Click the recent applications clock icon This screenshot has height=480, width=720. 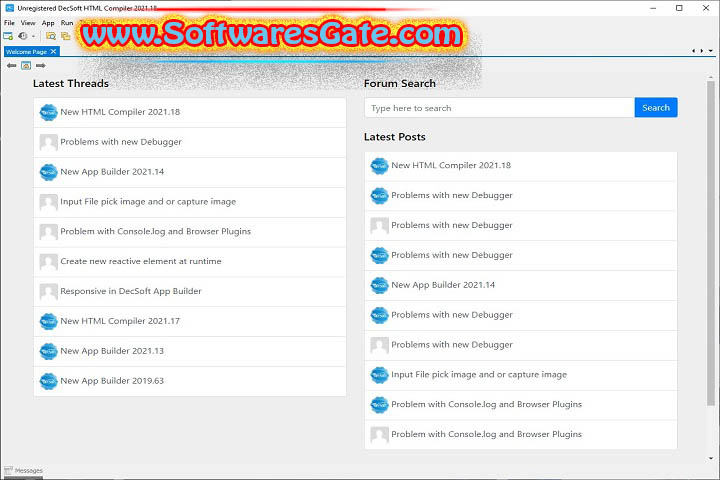22,36
